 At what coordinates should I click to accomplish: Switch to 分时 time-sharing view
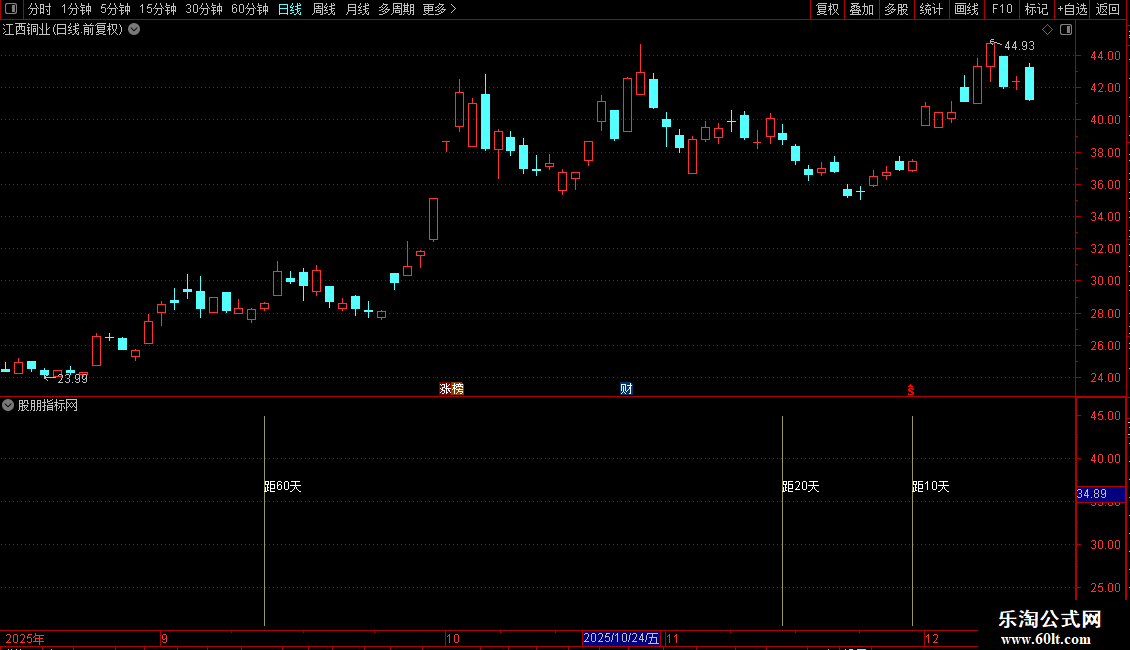40,9
